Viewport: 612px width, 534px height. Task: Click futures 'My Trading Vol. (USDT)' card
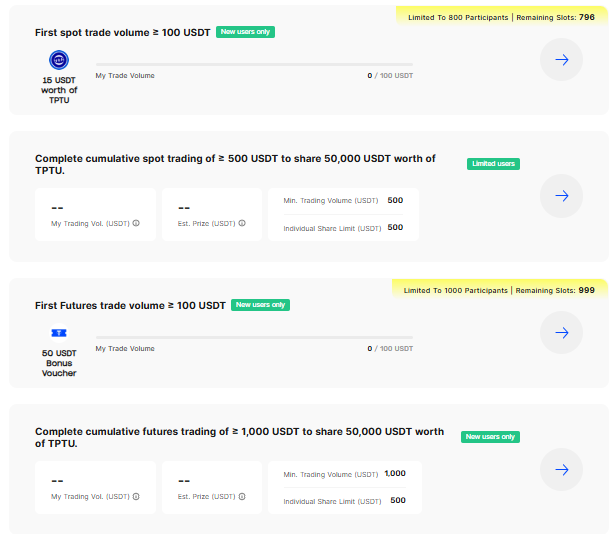pyautogui.click(x=95, y=488)
